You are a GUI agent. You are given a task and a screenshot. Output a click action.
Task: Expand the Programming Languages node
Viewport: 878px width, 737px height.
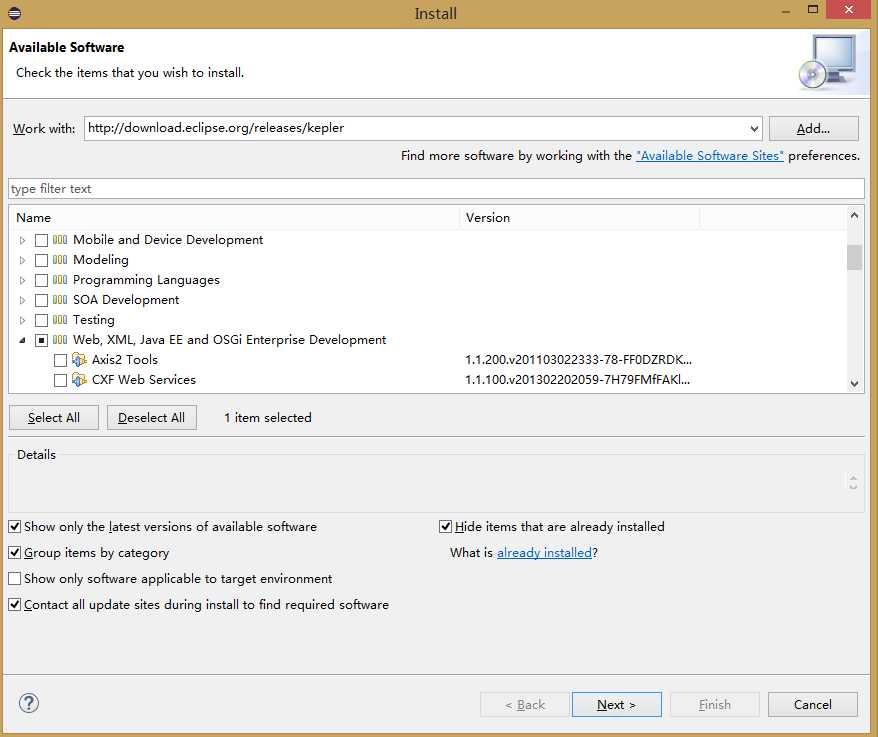(x=22, y=280)
